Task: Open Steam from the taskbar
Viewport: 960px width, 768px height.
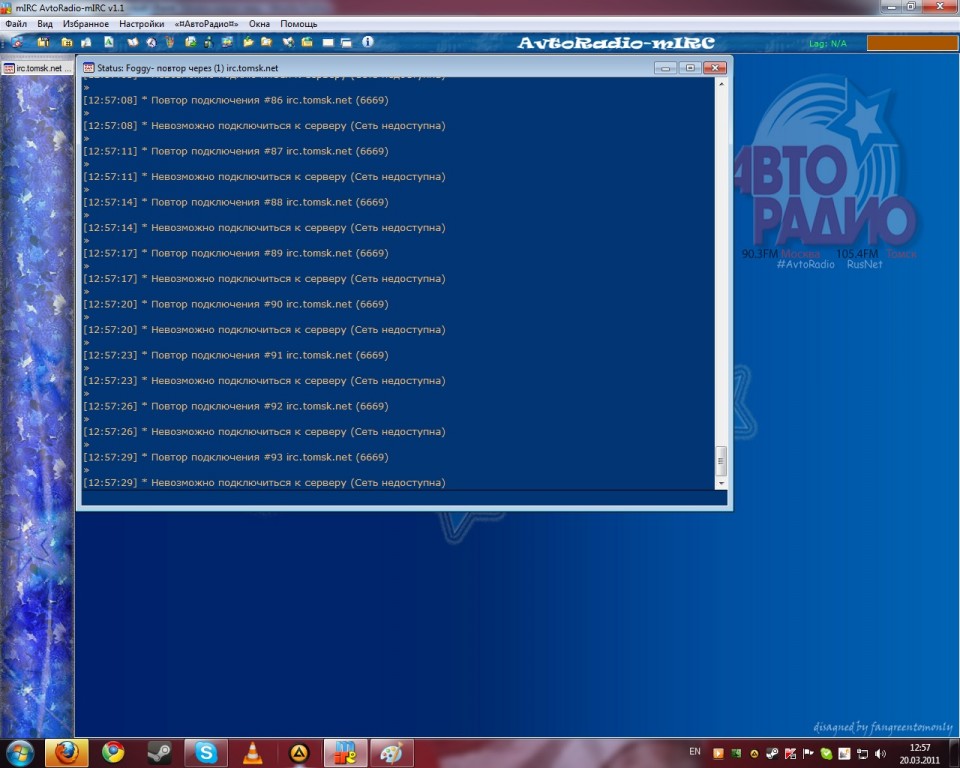Action: [x=159, y=753]
